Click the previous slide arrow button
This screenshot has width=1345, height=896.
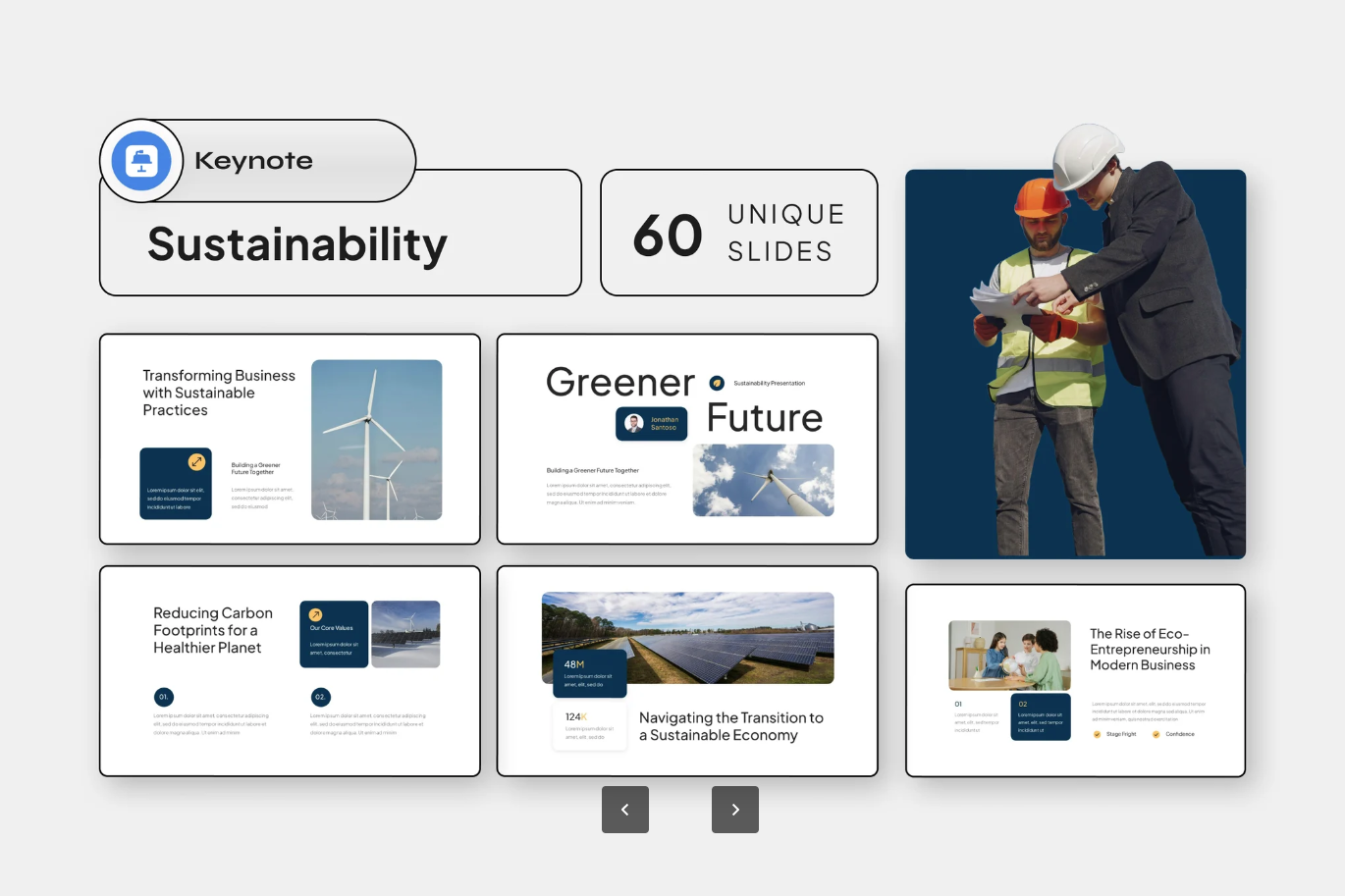coord(625,810)
